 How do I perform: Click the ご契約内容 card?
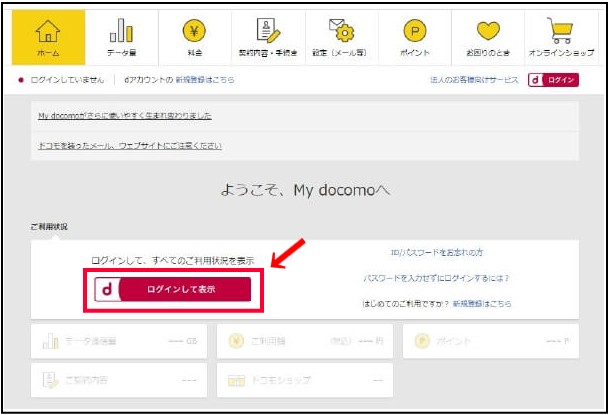click(119, 380)
